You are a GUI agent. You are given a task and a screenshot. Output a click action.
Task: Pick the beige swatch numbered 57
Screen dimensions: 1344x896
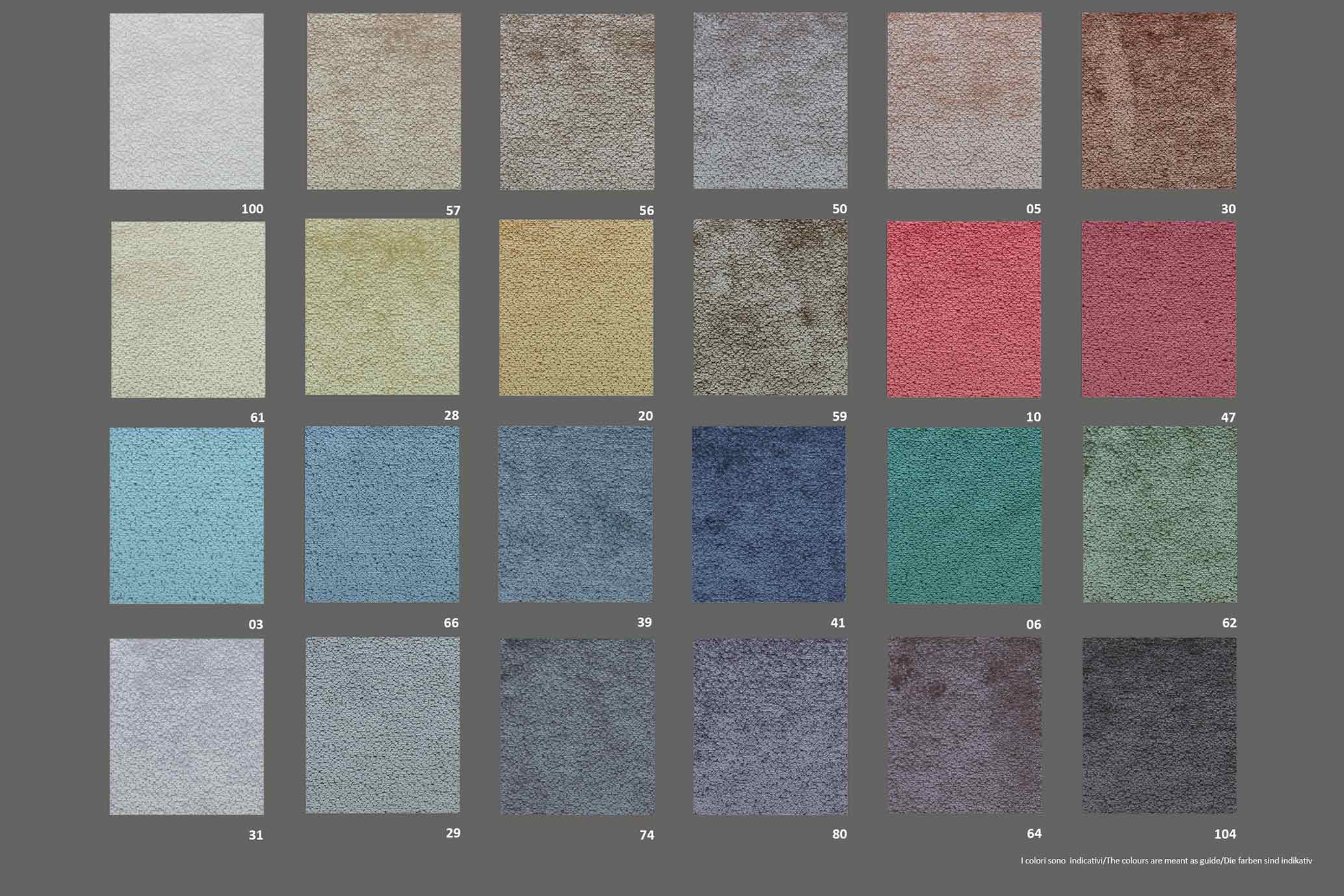click(x=384, y=101)
